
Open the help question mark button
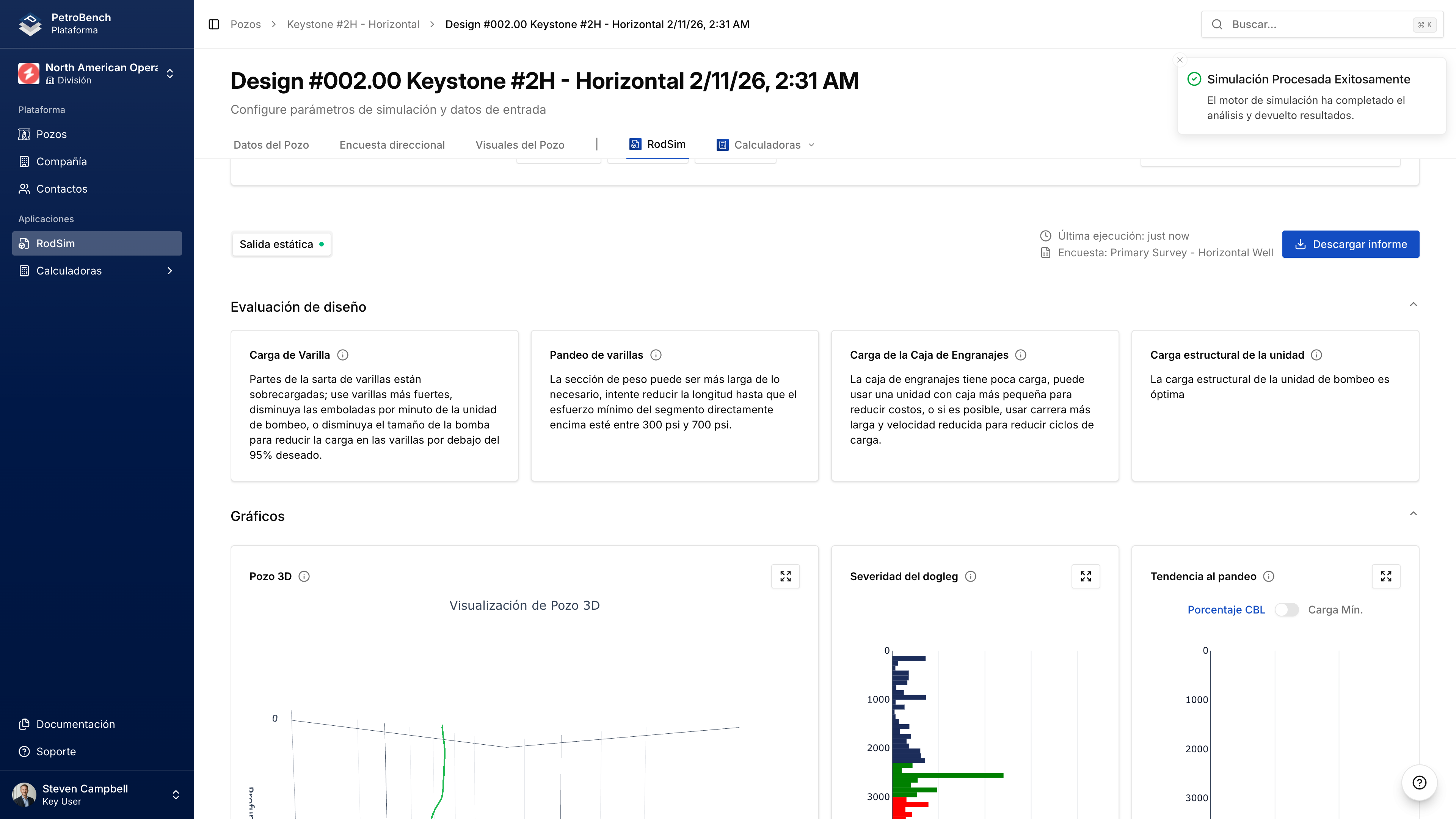[1419, 782]
